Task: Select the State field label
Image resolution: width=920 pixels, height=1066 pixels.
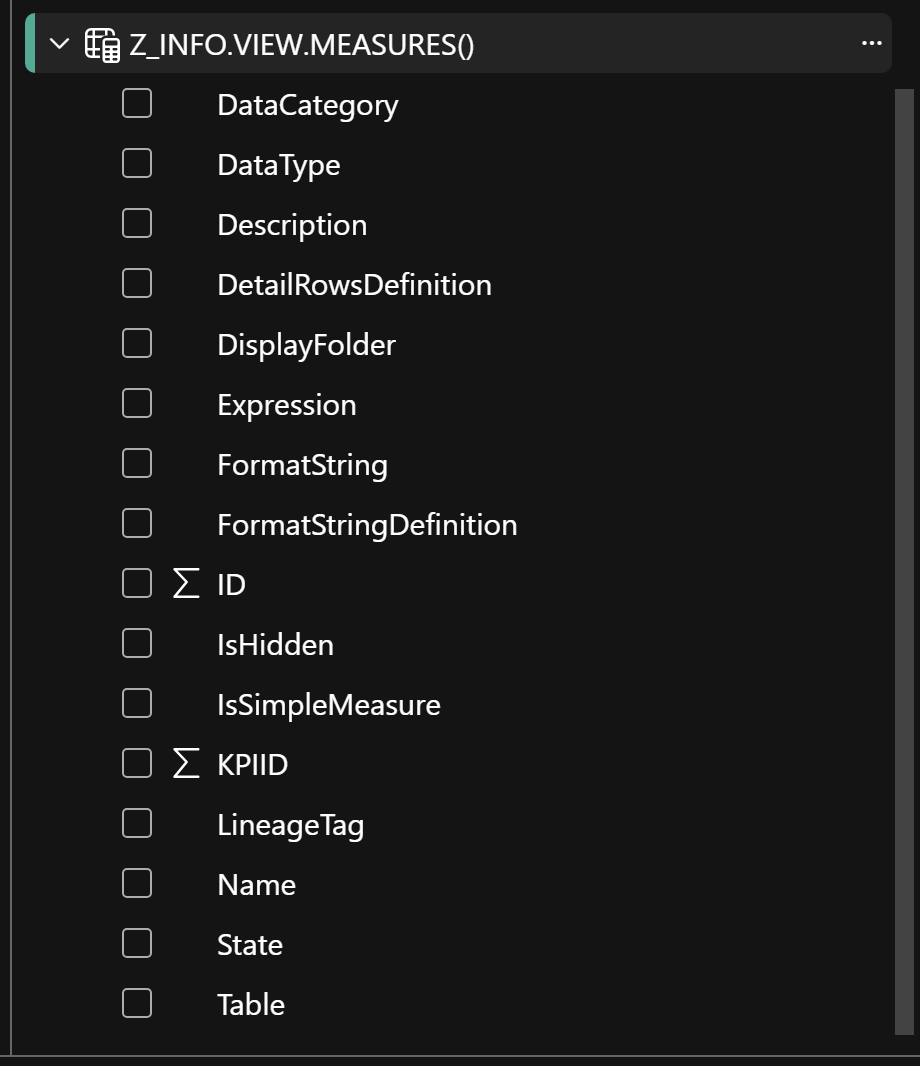Action: tap(250, 945)
